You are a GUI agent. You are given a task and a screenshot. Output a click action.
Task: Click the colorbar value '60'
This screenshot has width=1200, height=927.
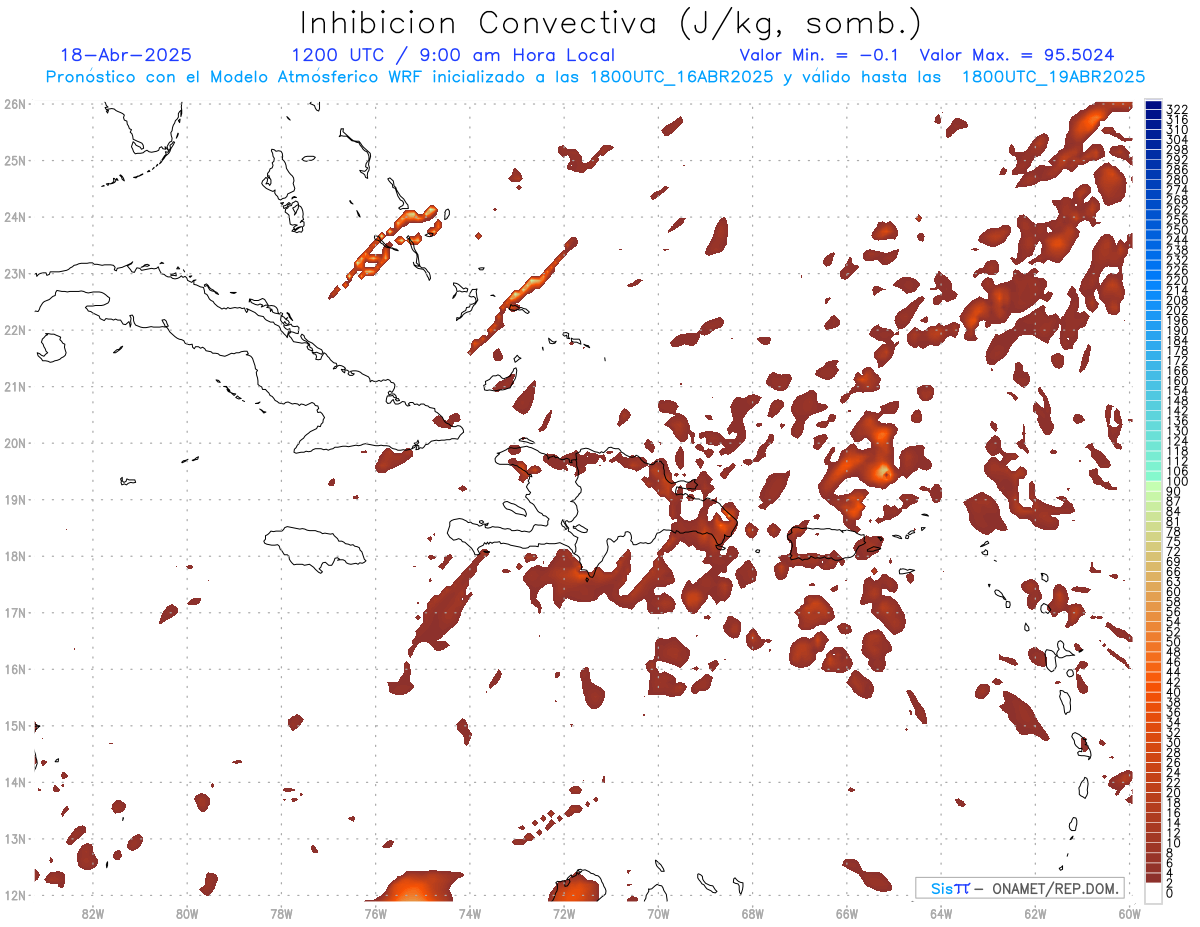click(1174, 592)
